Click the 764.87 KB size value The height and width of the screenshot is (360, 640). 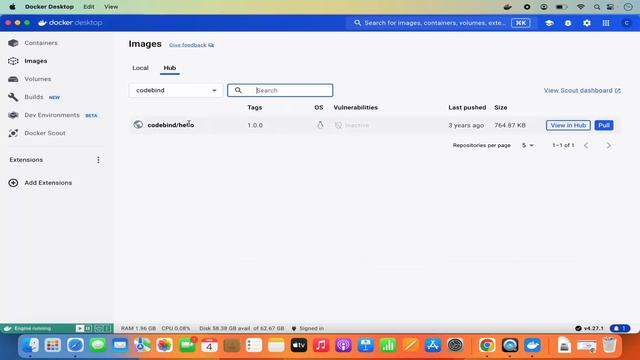[x=510, y=125]
